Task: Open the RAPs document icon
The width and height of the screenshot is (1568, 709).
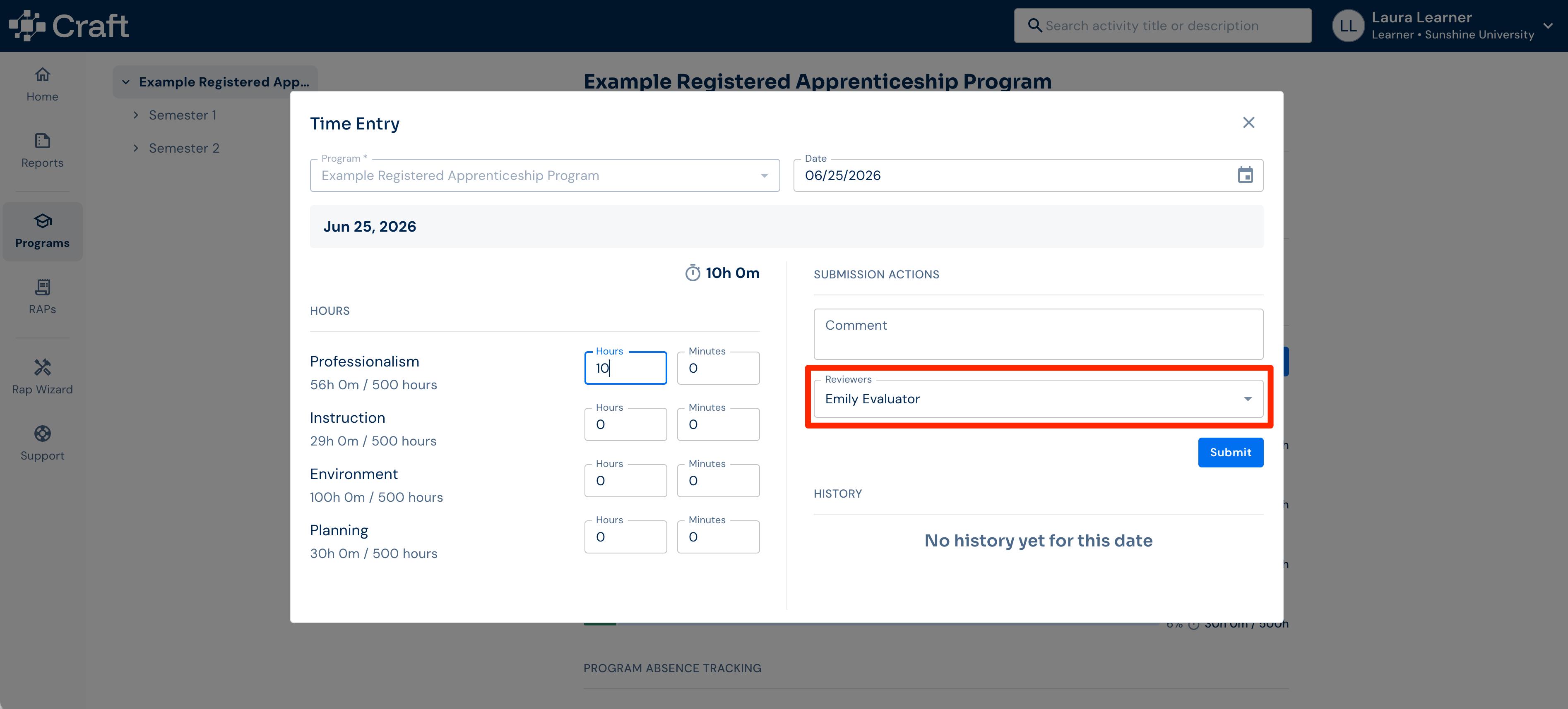Action: [x=42, y=287]
